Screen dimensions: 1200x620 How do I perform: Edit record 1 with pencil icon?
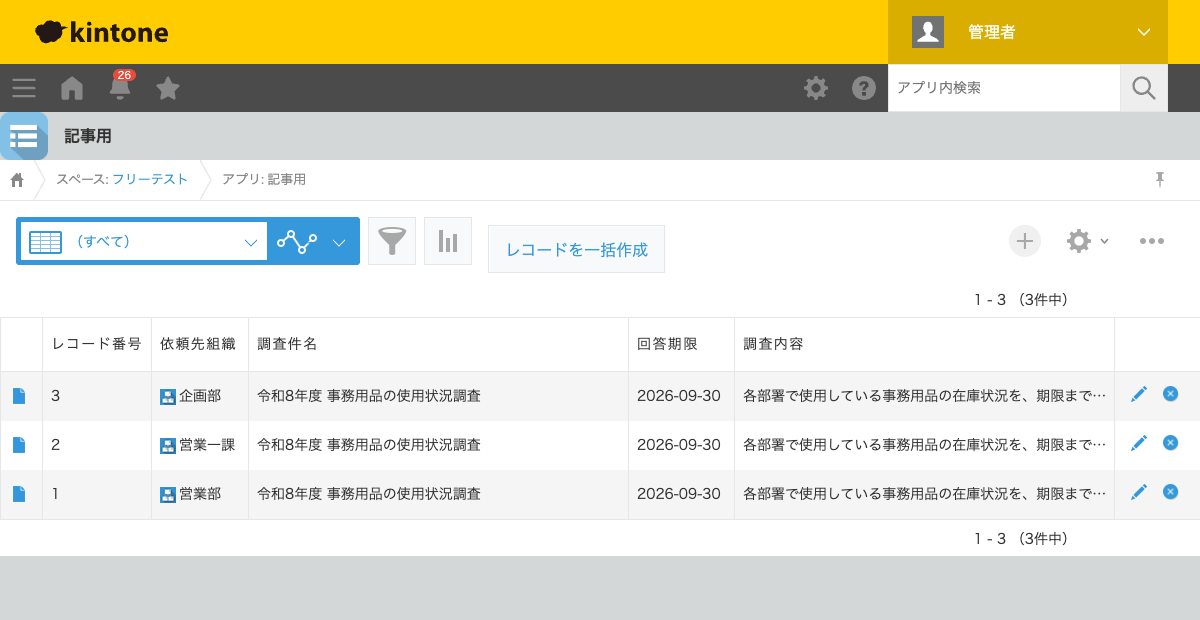point(1139,492)
